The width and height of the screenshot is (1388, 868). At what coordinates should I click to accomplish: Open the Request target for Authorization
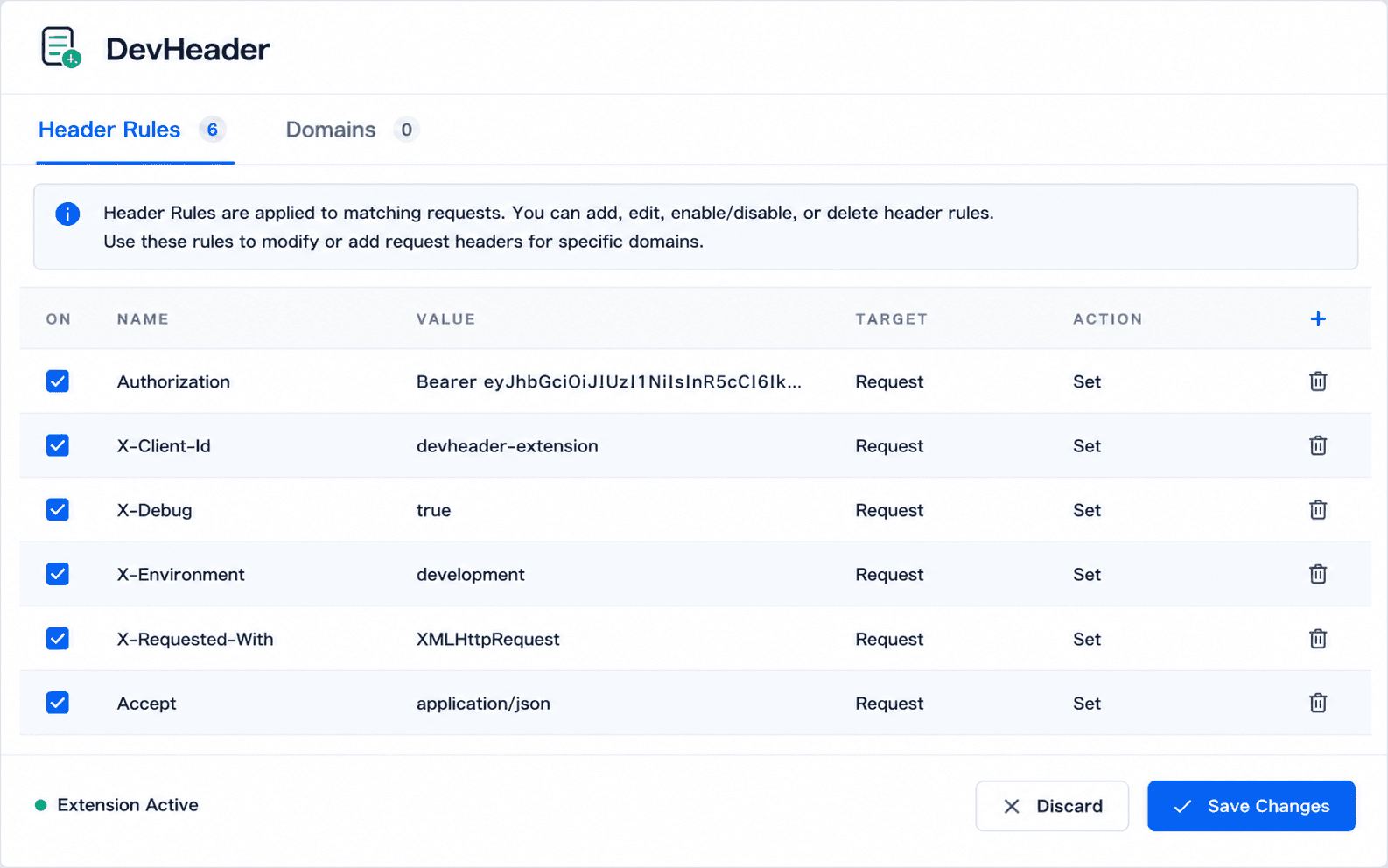pyautogui.click(x=889, y=381)
